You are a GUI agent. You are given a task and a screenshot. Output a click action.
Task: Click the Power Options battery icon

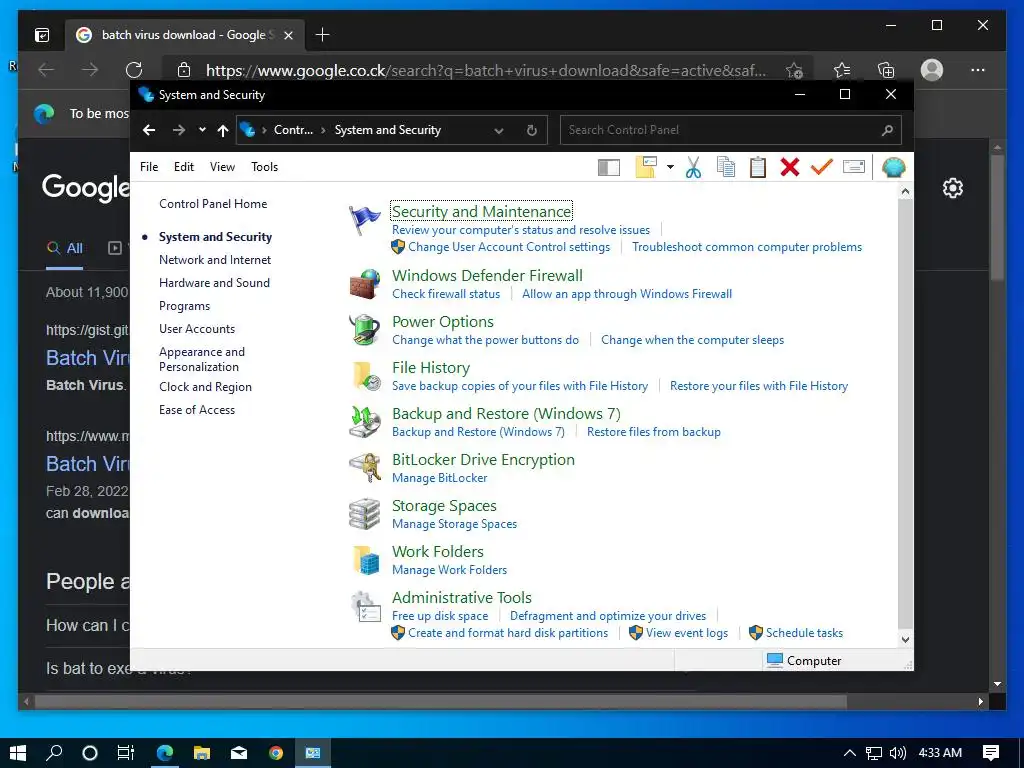tap(364, 330)
